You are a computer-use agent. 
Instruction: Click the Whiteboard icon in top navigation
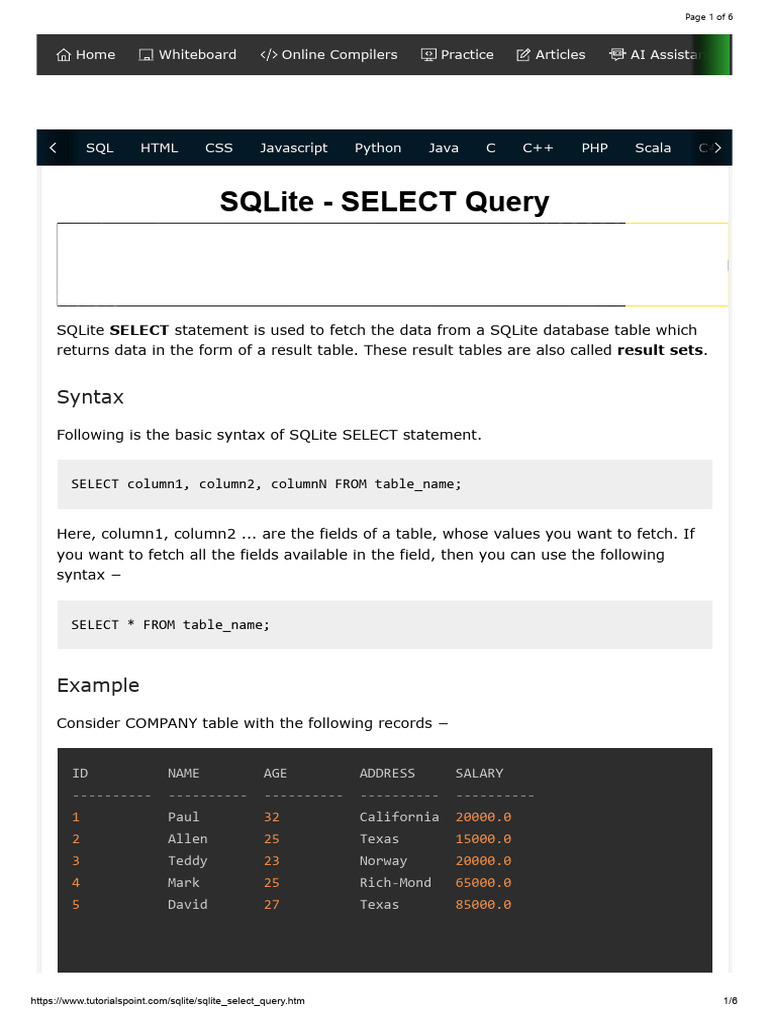146,55
